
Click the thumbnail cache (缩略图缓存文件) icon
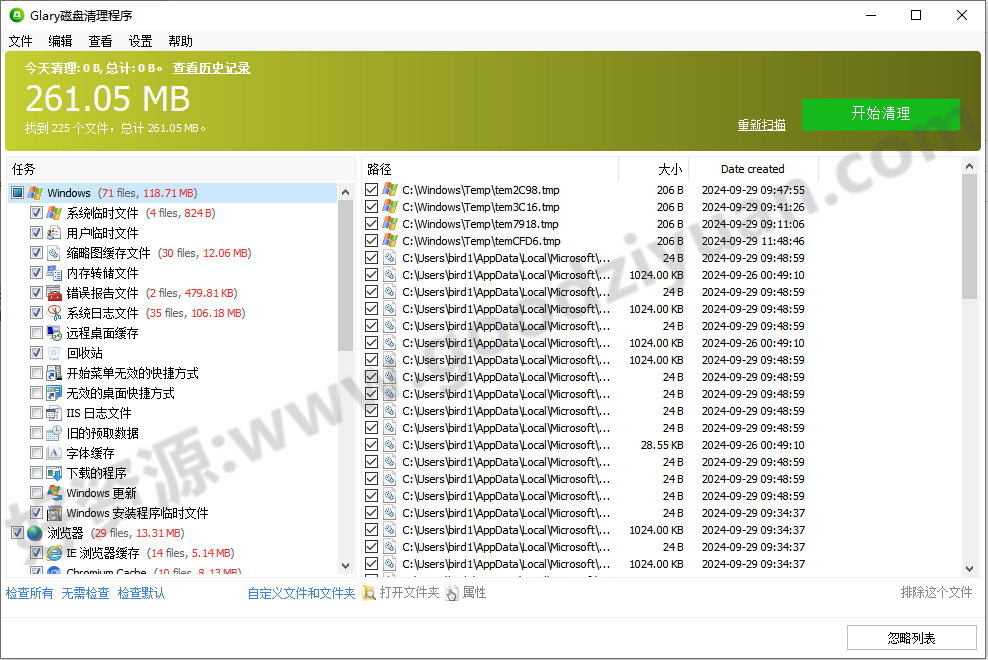tap(52, 252)
